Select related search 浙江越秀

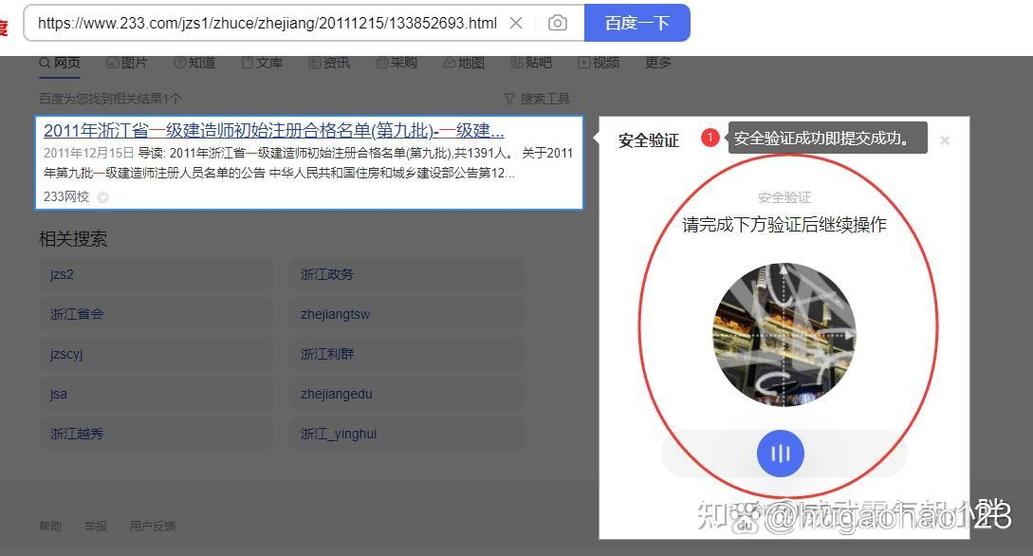pos(157,433)
